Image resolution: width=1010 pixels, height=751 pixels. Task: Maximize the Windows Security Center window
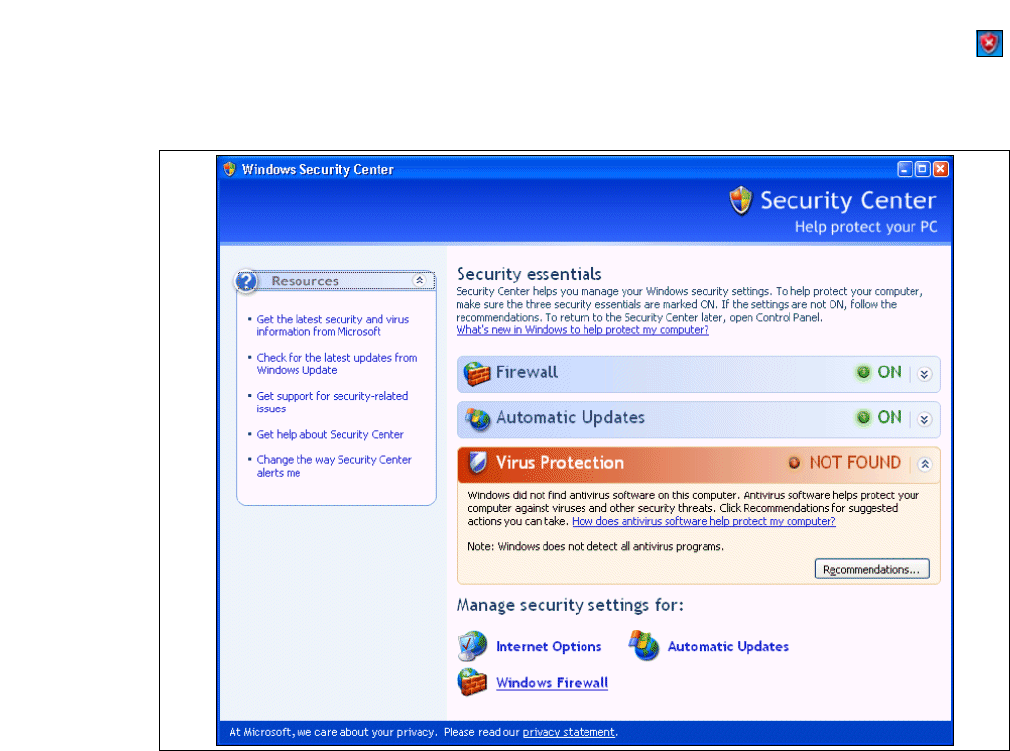click(922, 169)
